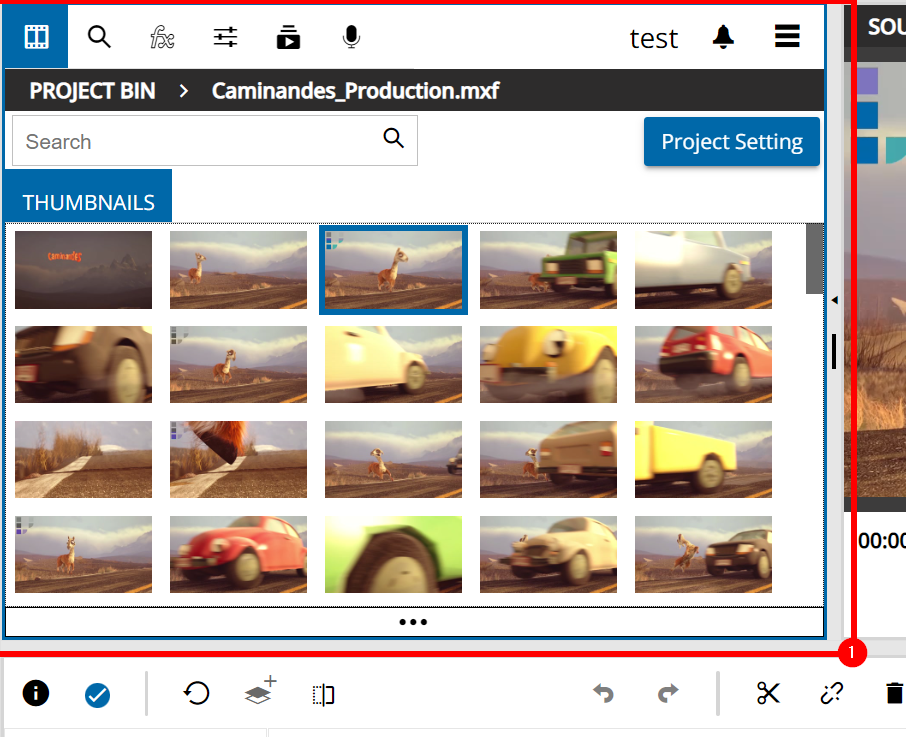
Task: Open the project bin filmstrip panel
Action: pos(36,37)
